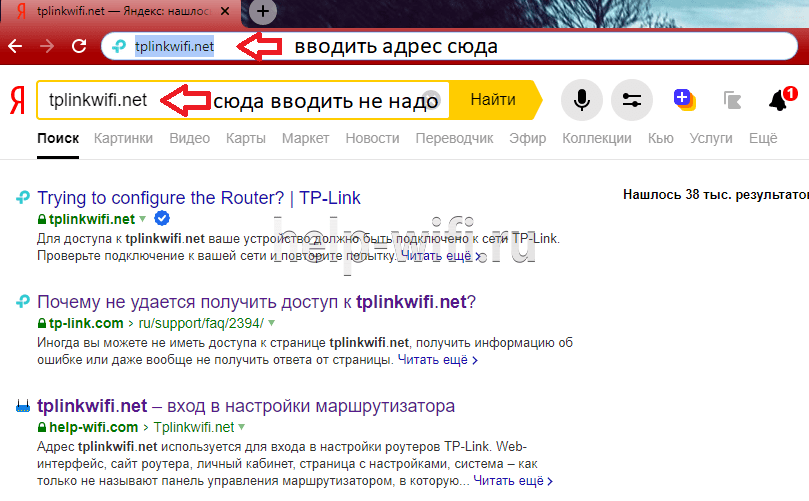Select the Поиск tab
The image size is (809, 501).
click(x=58, y=138)
